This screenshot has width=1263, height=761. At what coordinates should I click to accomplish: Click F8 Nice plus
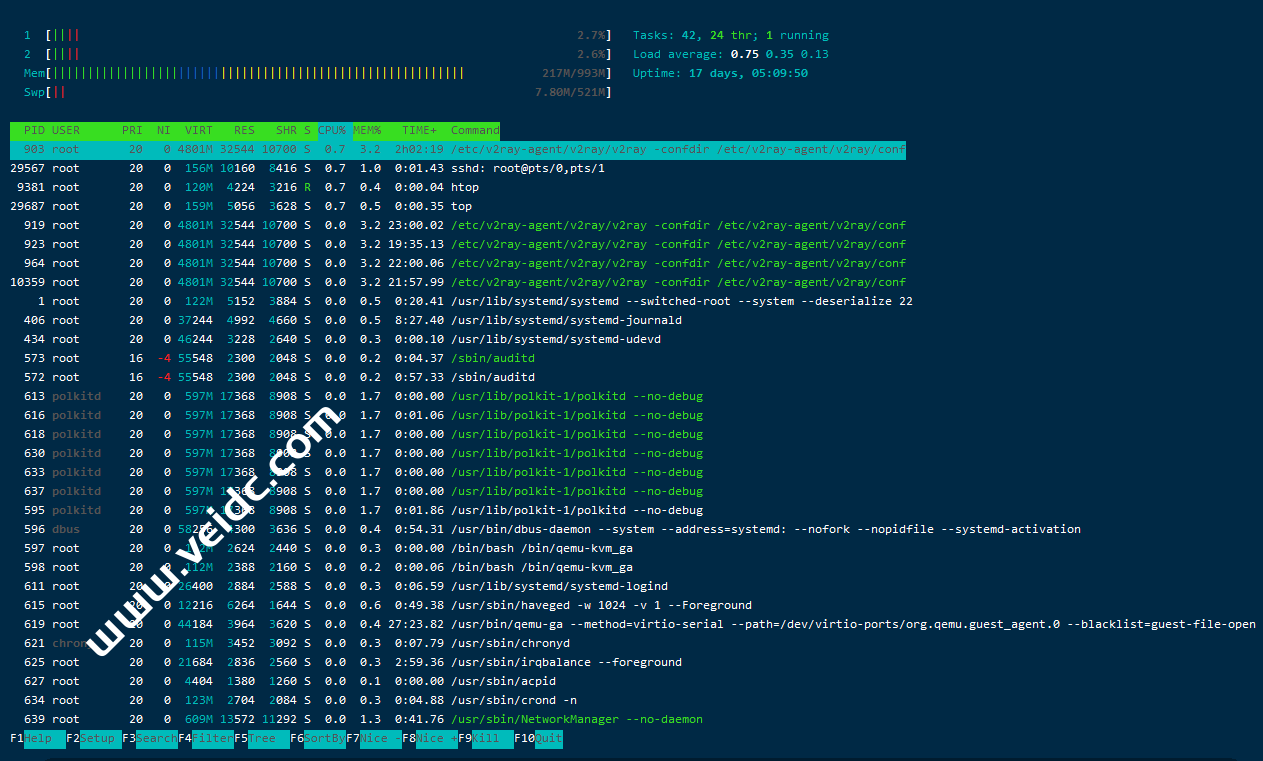430,739
